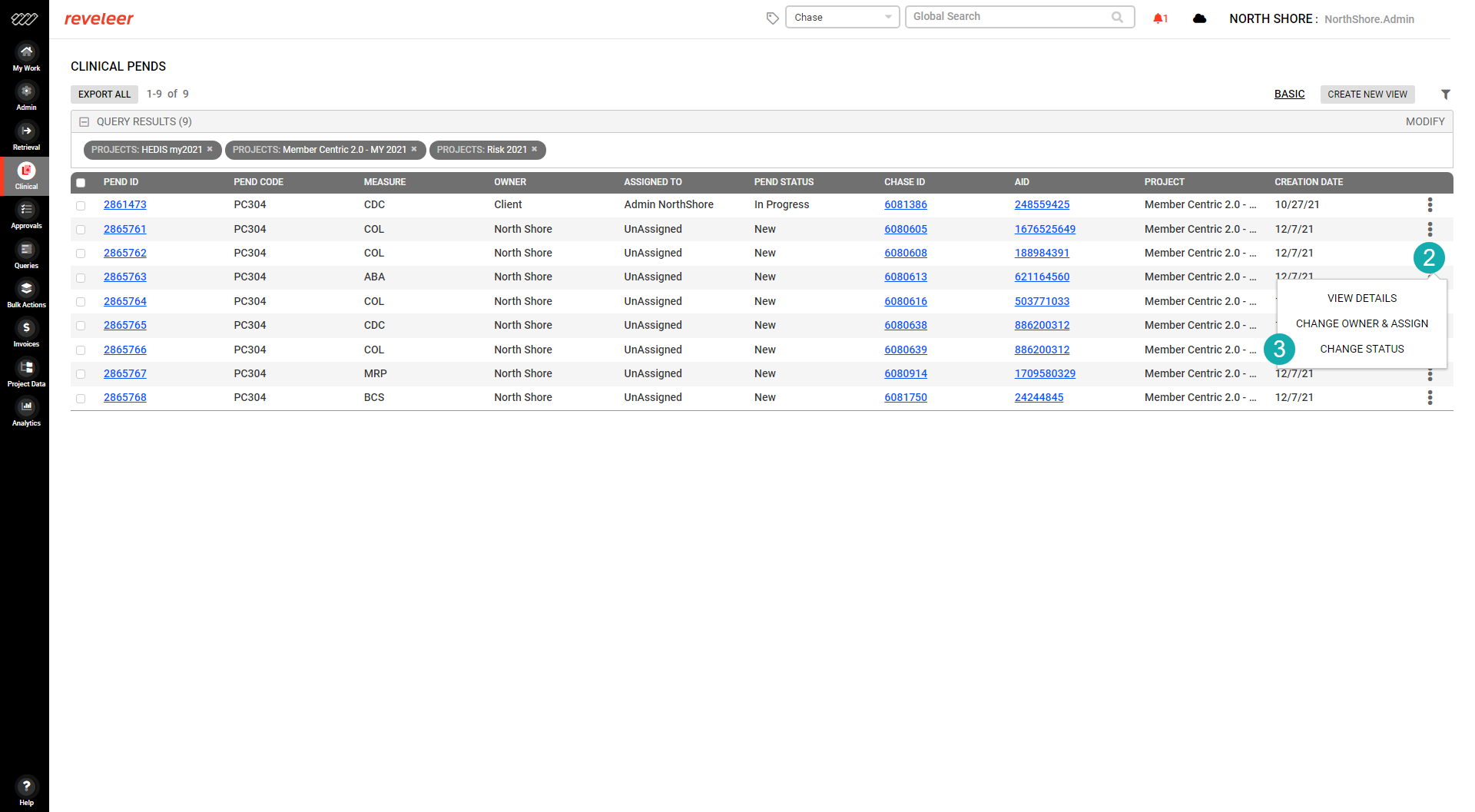
Task: Open Bulk Actions in the sidebar
Action: (x=26, y=294)
